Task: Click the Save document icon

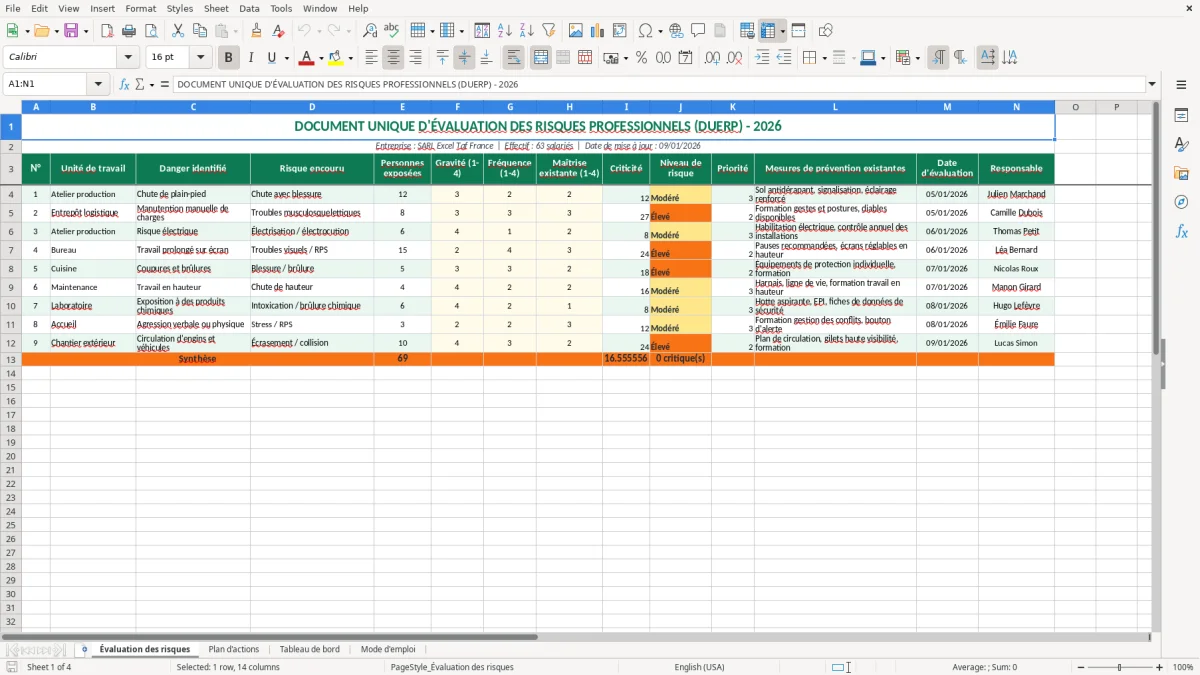Action: pos(71,31)
